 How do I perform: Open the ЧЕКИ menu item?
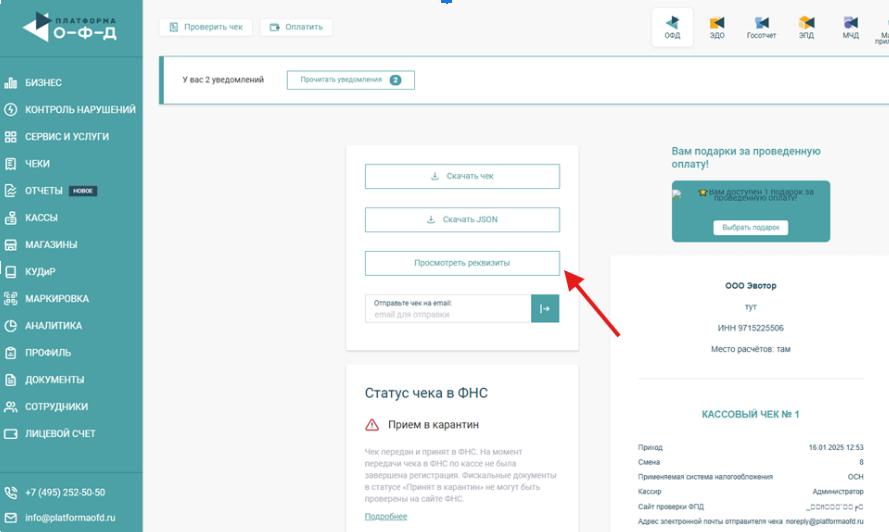click(37, 164)
